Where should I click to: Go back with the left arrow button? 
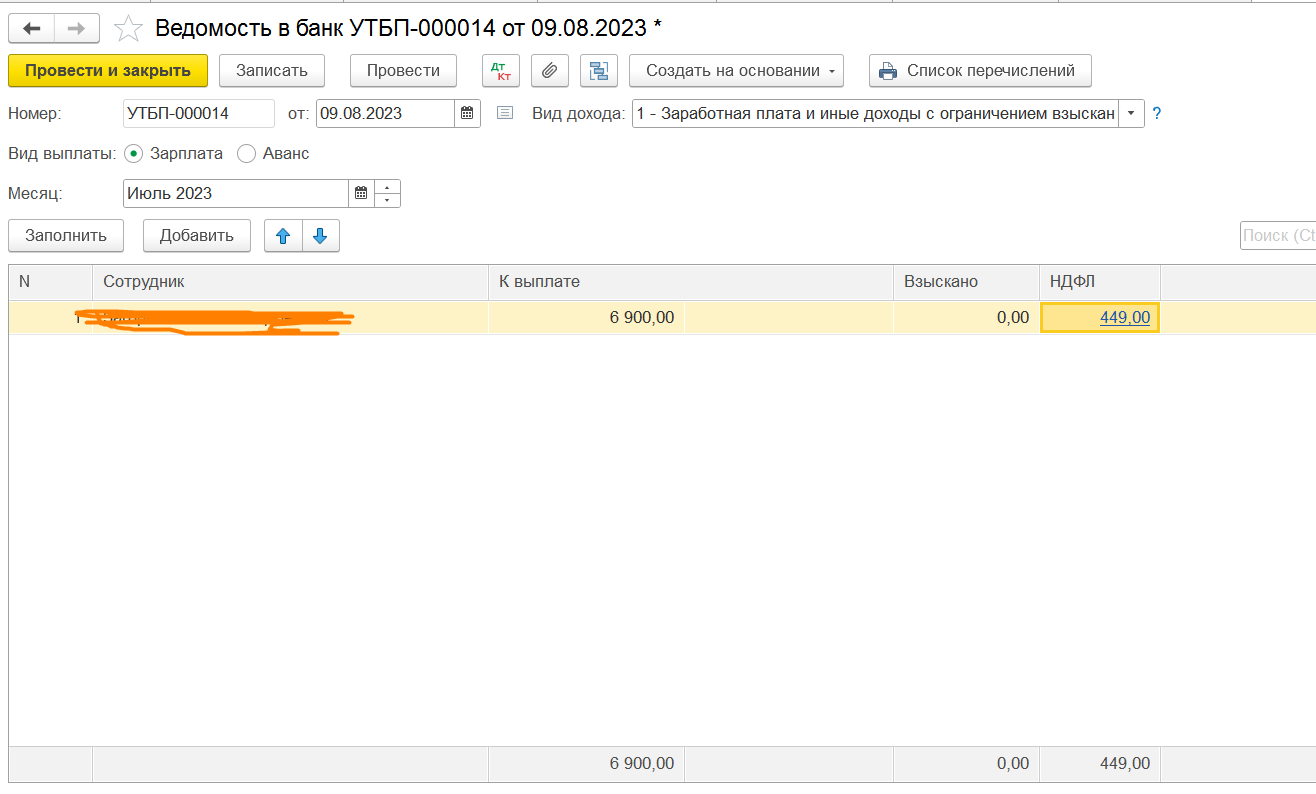coord(31,29)
